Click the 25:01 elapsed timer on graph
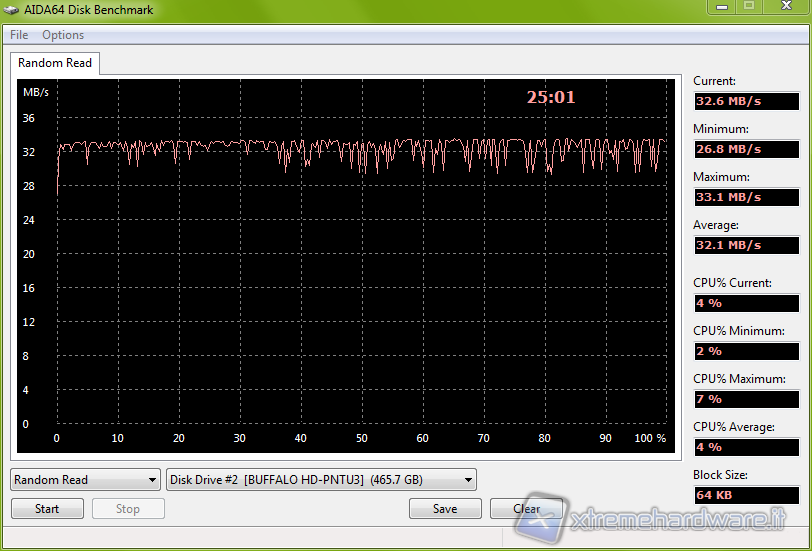Screen dimensions: 812x551 551,97
